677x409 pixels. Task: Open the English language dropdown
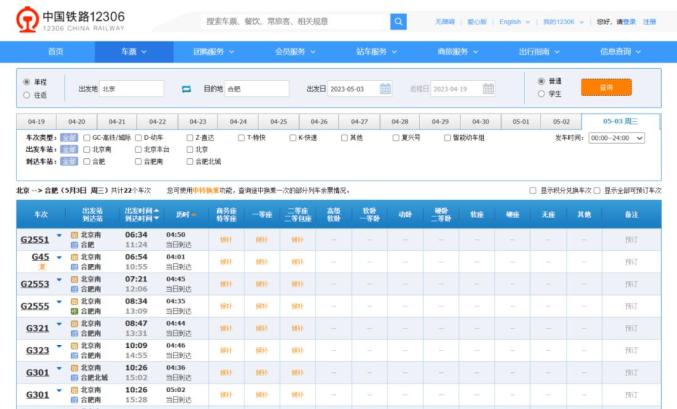pyautogui.click(x=513, y=21)
